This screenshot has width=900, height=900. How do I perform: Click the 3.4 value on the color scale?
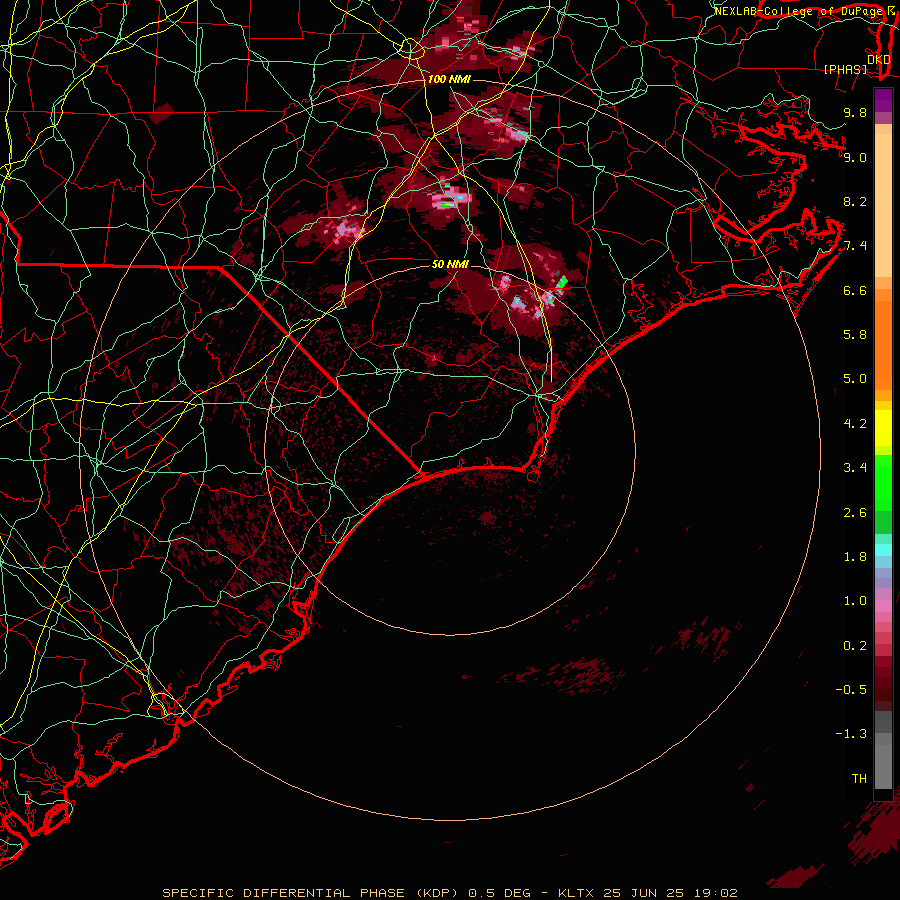point(855,468)
